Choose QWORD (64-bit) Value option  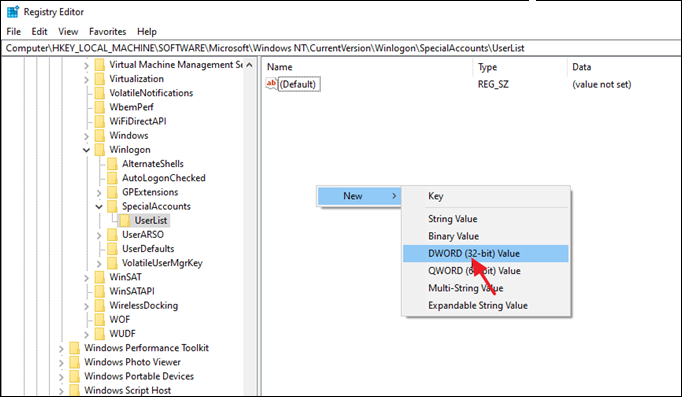coord(485,271)
